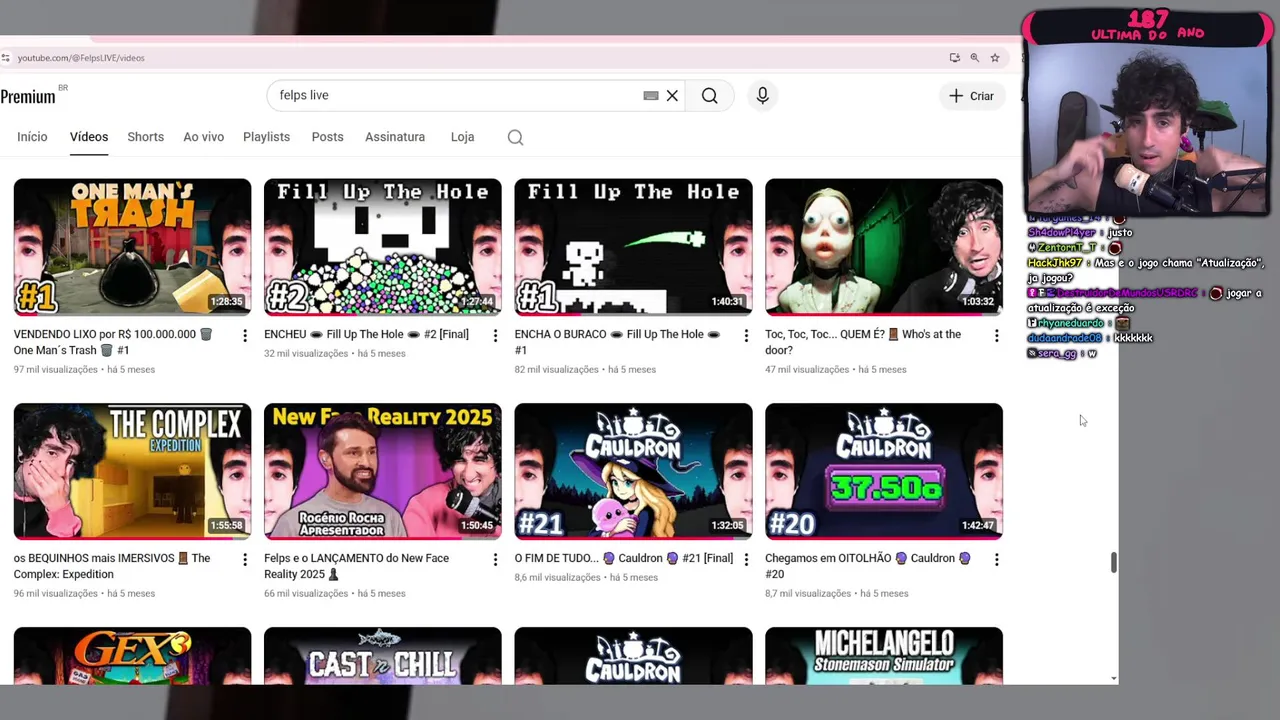Click the 8,7 mil visualizações text
The width and height of the screenshot is (1280, 720).
pos(807,594)
